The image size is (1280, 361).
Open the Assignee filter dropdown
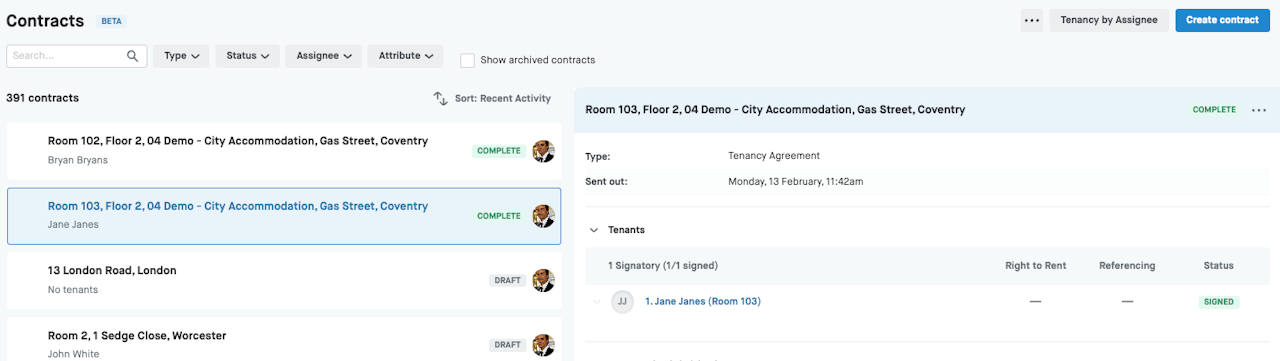pyautogui.click(x=323, y=56)
